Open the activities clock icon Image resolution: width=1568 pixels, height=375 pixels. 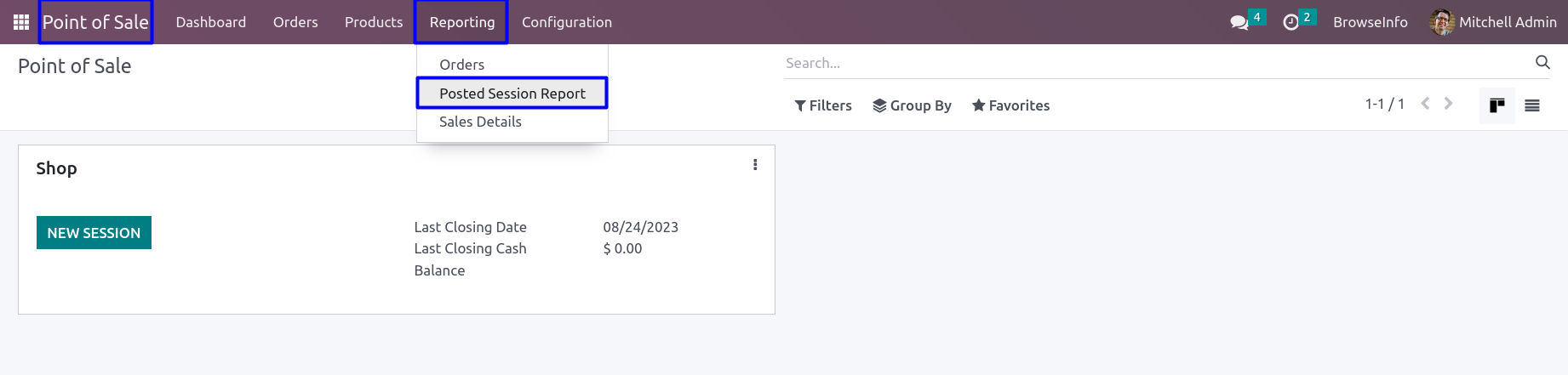[1291, 22]
